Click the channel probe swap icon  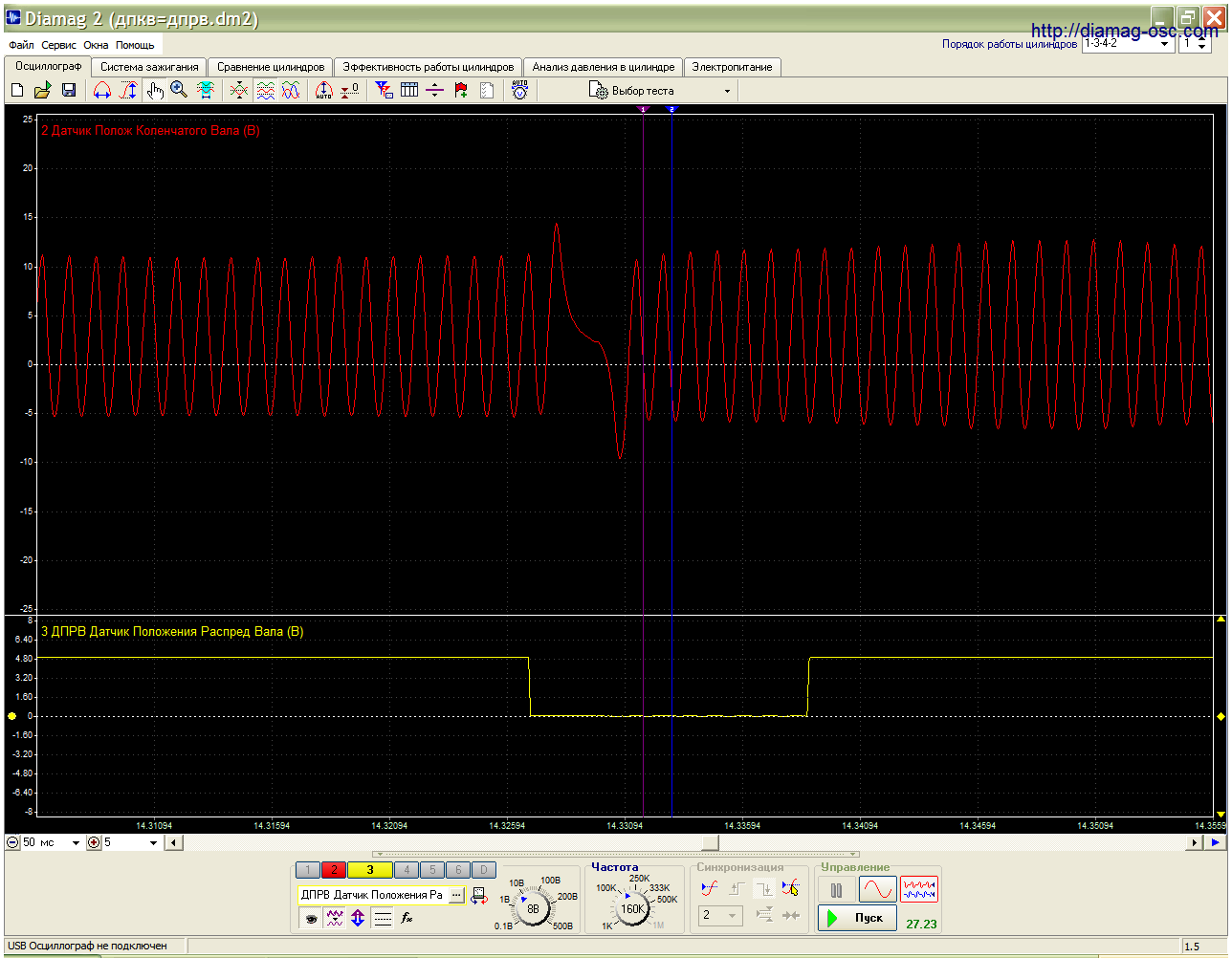(x=479, y=896)
